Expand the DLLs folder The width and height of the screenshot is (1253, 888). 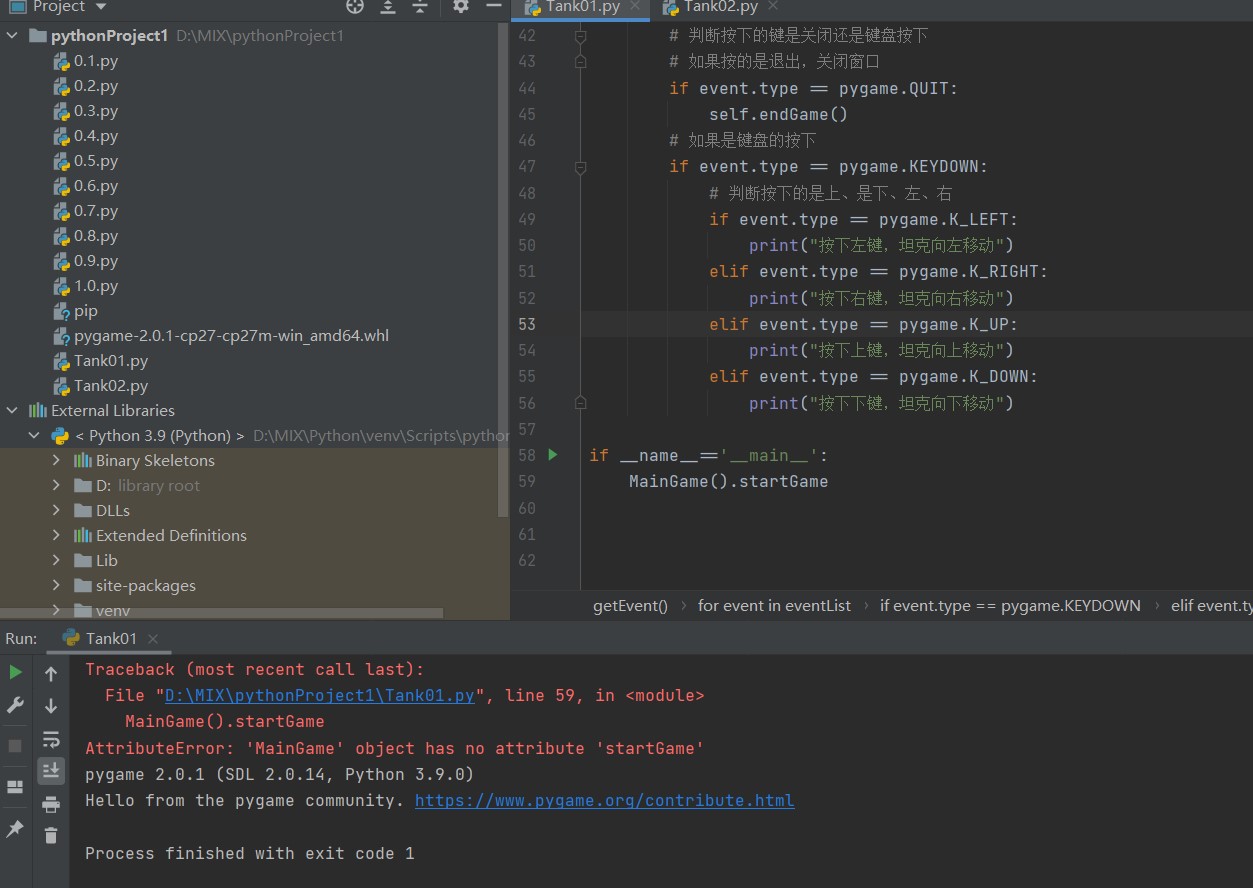coord(57,510)
